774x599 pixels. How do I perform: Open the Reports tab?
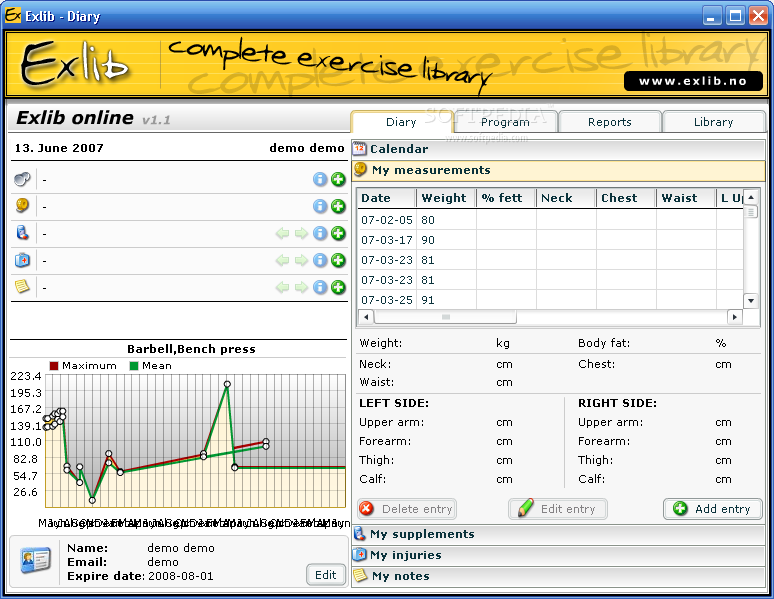(x=610, y=122)
